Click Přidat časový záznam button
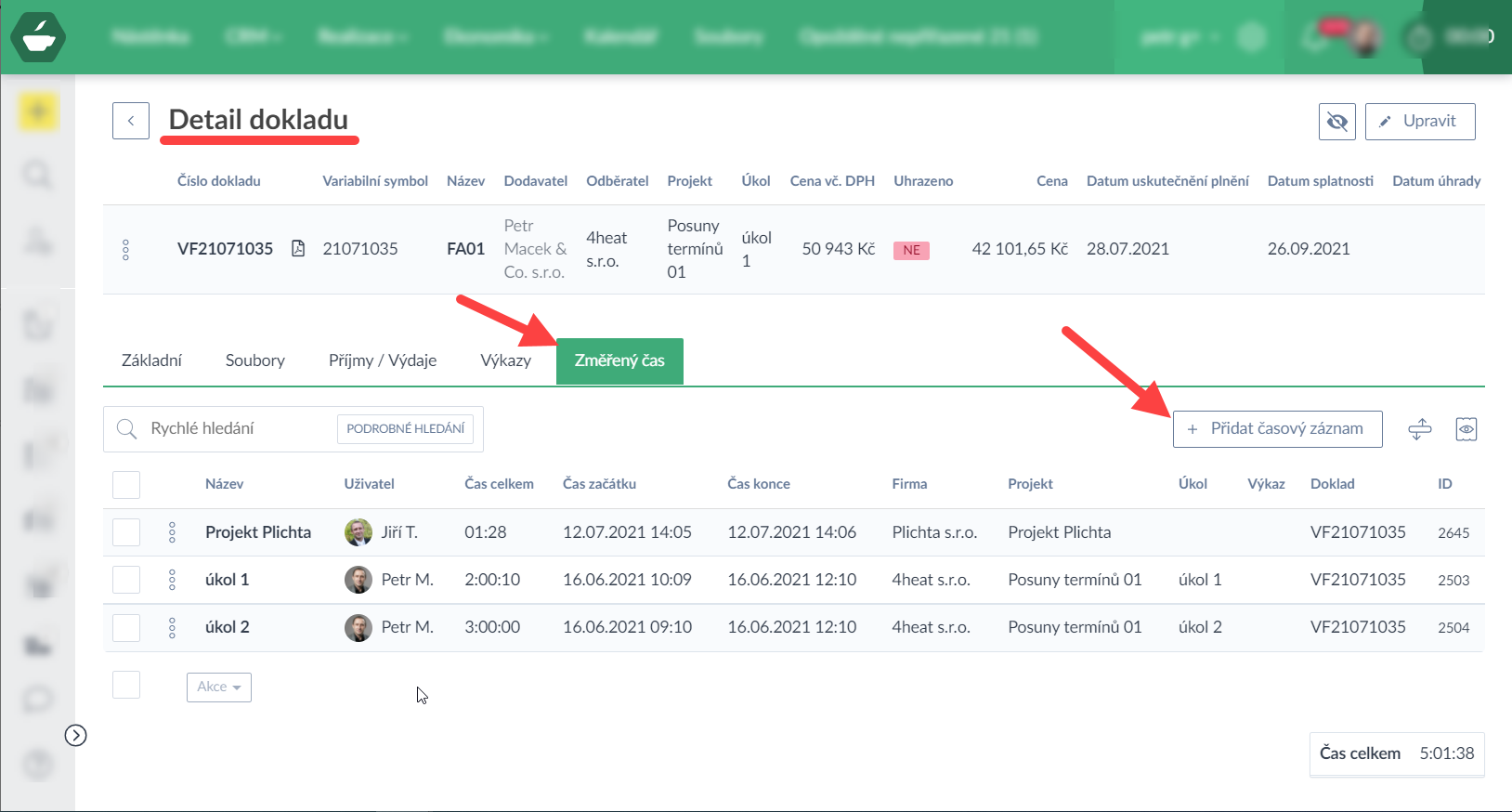The height and width of the screenshot is (812, 1512). (1277, 429)
